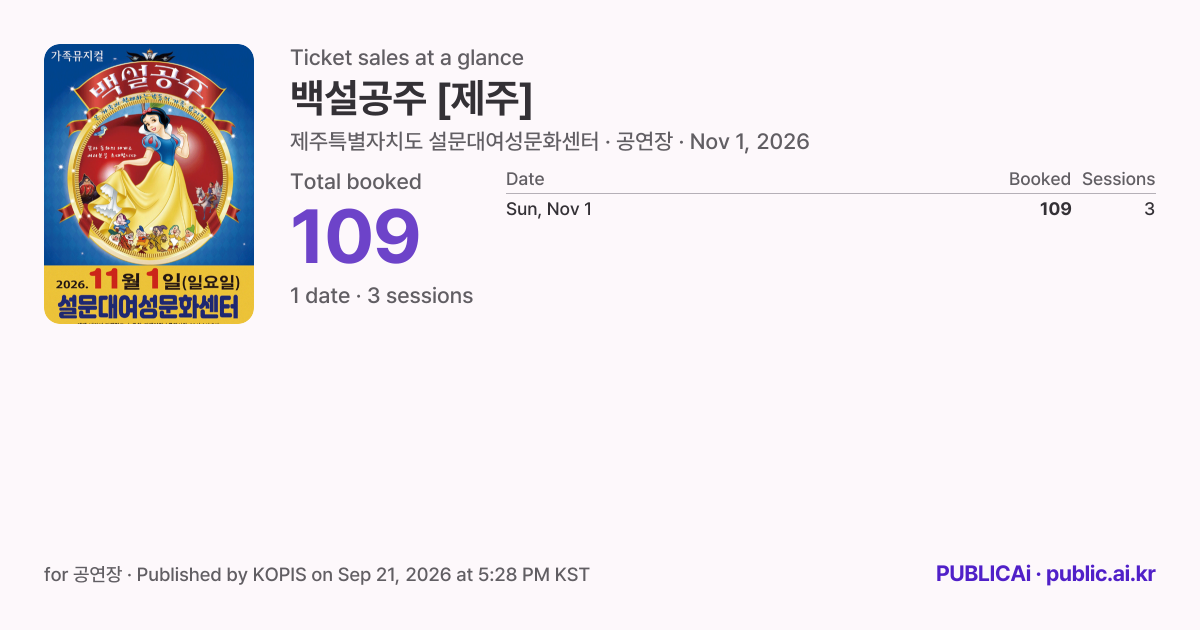Click the sessions count 3 in the row
The image size is (1200, 630).
[x=1150, y=209]
